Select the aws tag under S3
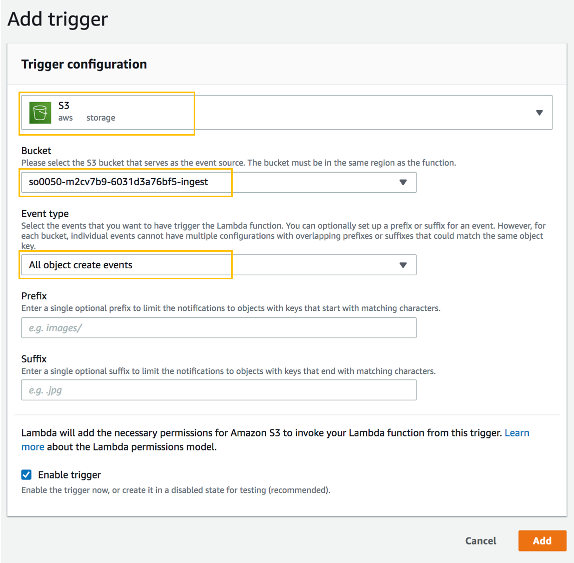 coord(66,118)
